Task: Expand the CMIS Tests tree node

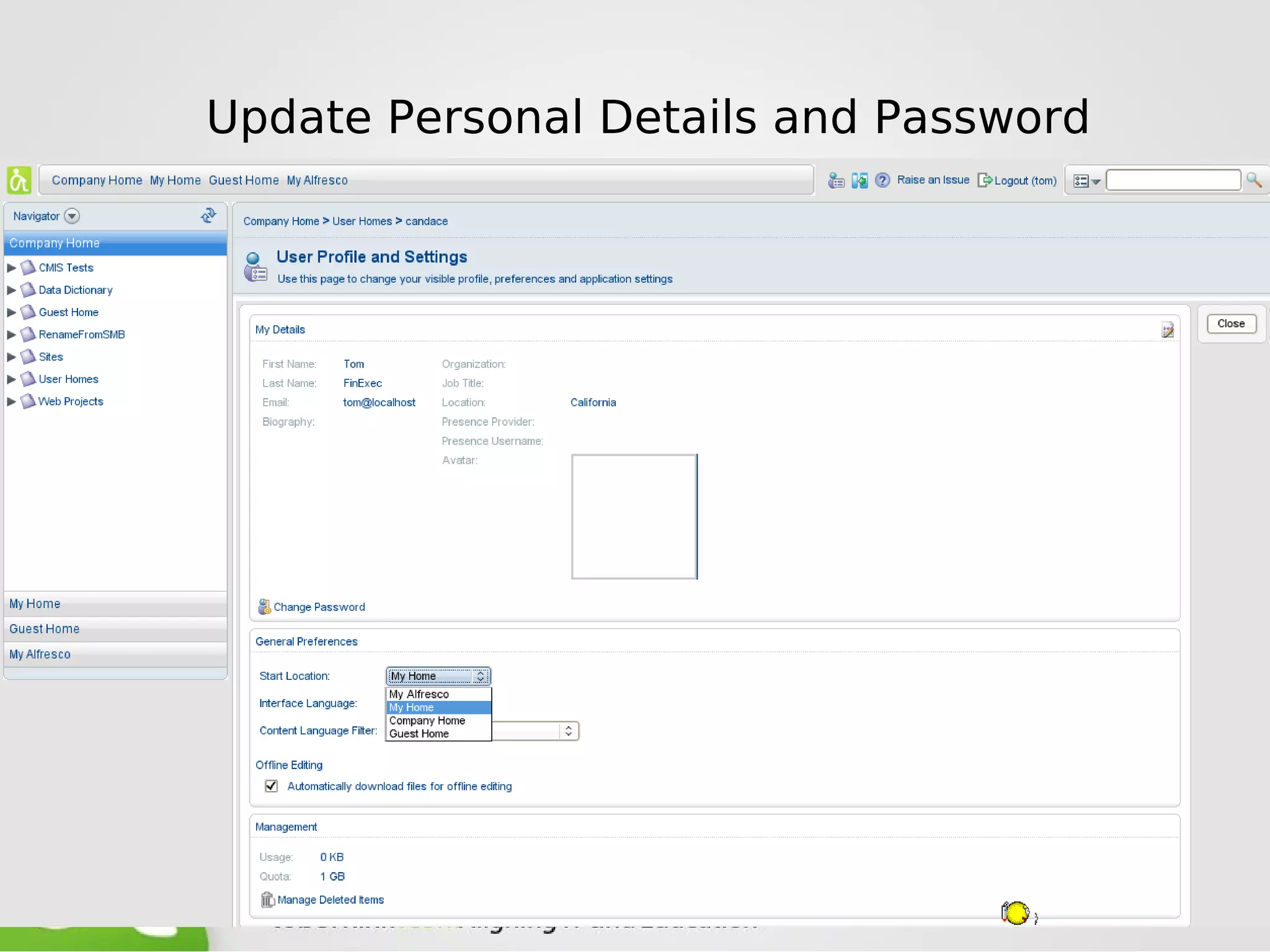Action: click(x=11, y=268)
